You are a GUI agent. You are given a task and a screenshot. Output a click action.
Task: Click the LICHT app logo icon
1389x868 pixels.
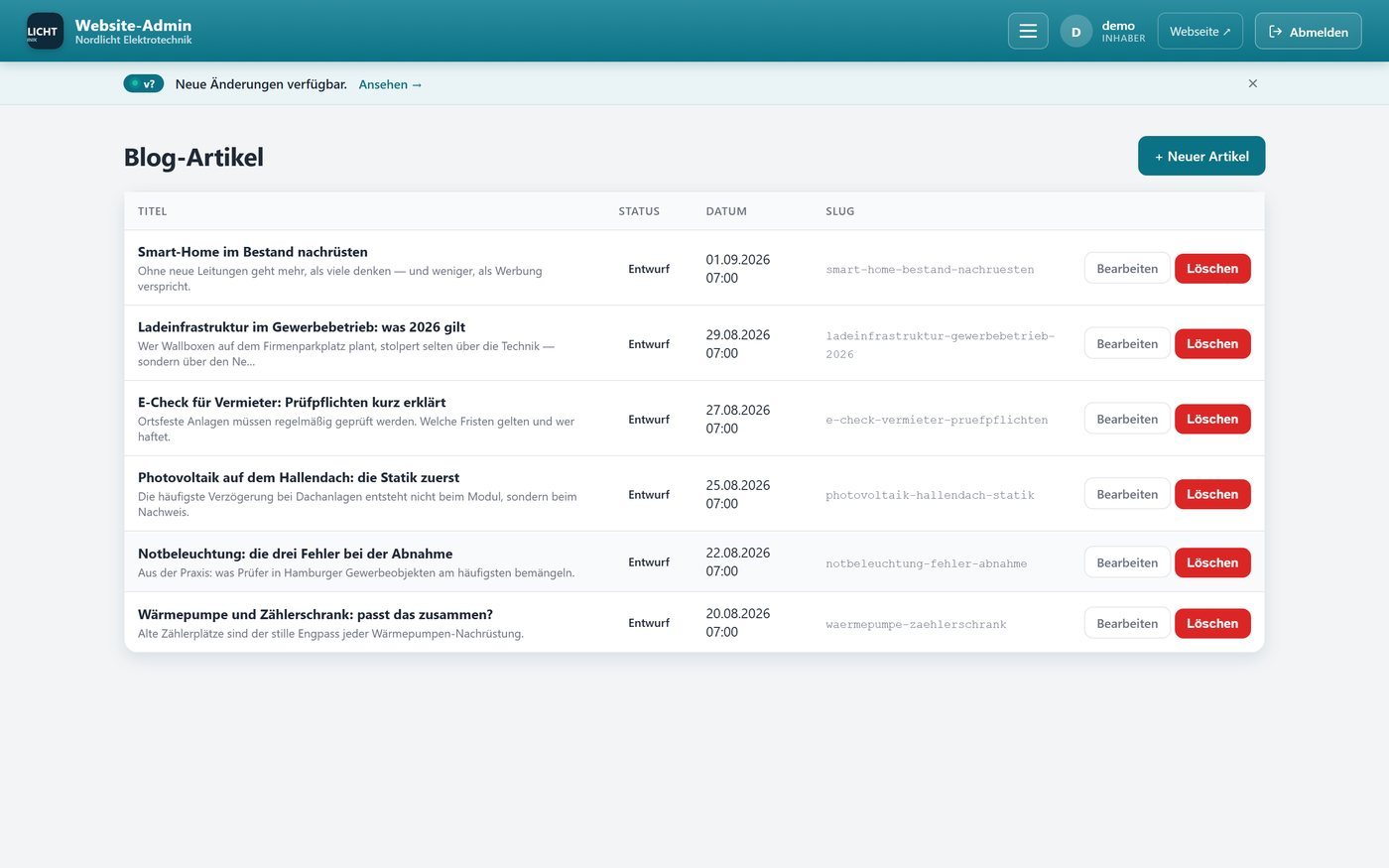tap(45, 31)
